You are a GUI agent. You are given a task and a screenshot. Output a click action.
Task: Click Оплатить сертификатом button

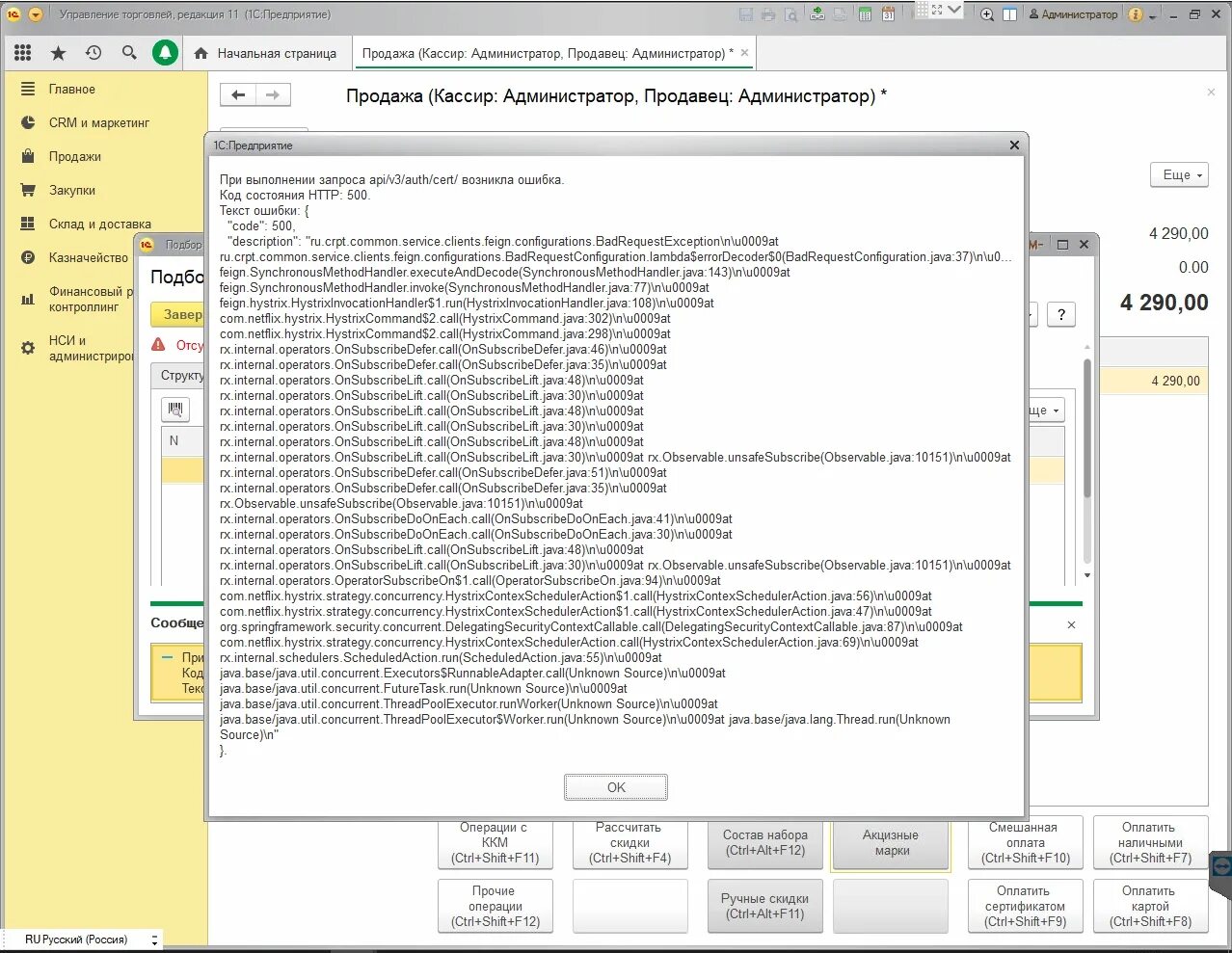1025,906
